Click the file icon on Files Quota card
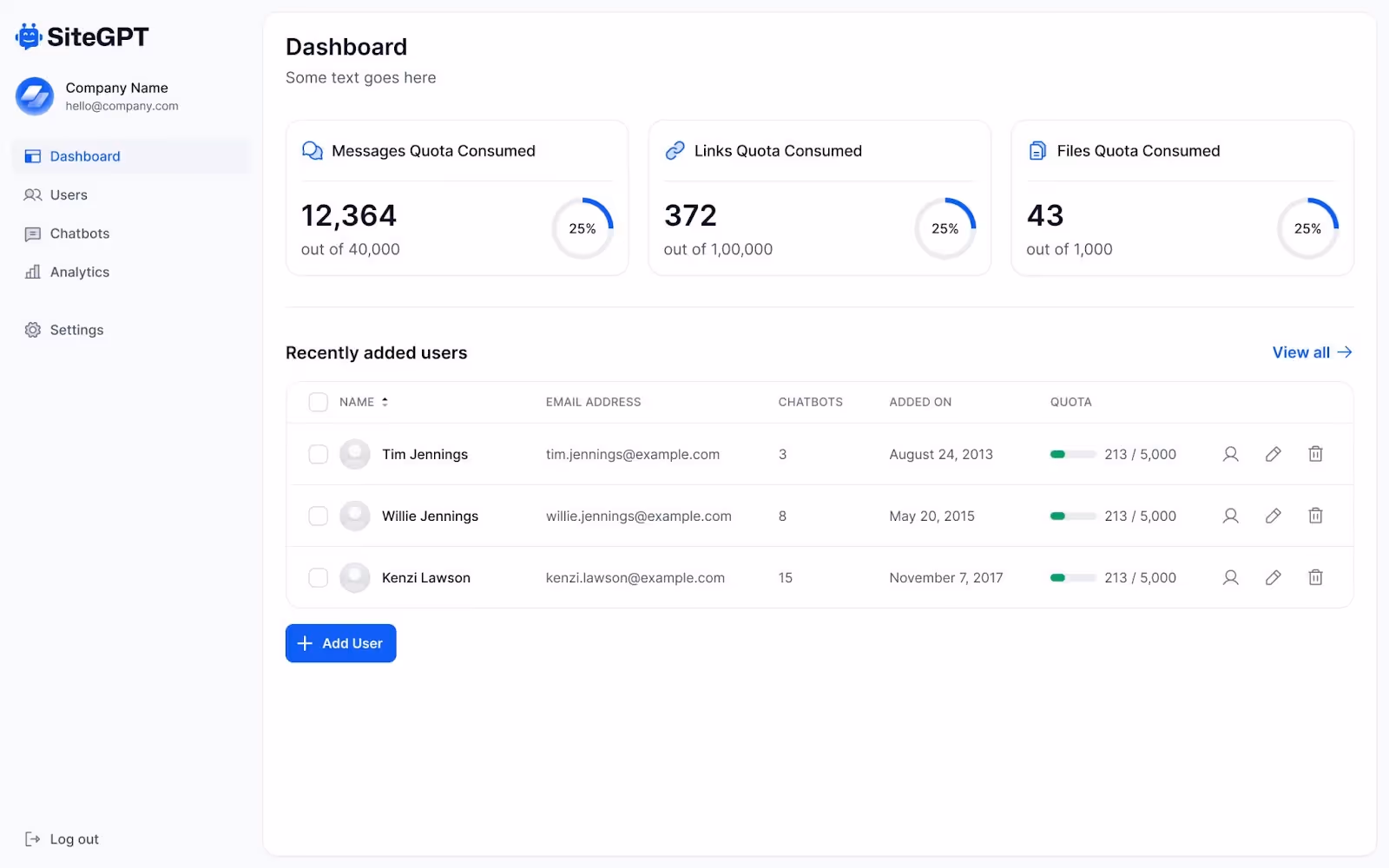 [x=1037, y=149]
